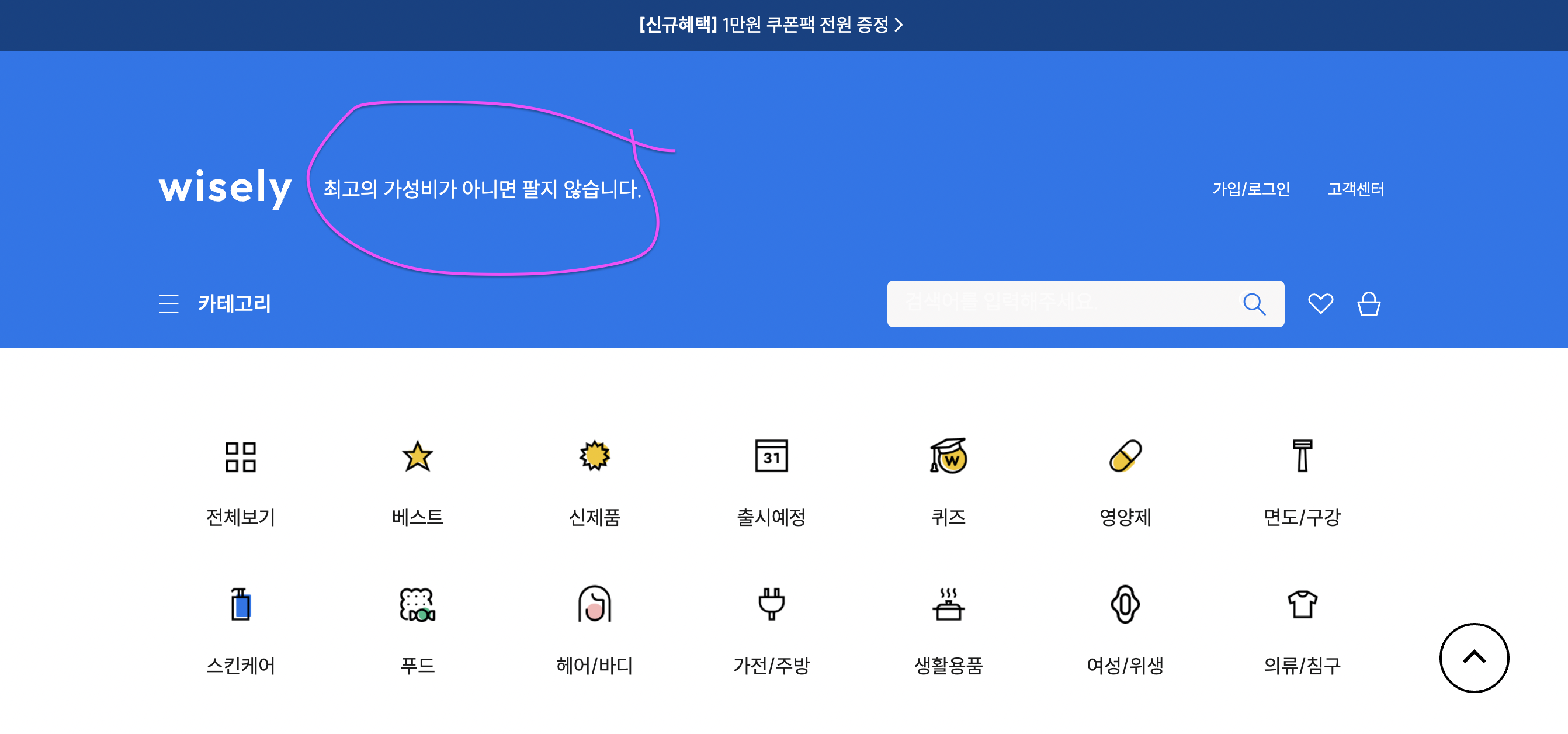
Task: Open the 고객센터 link
Action: click(x=1355, y=189)
